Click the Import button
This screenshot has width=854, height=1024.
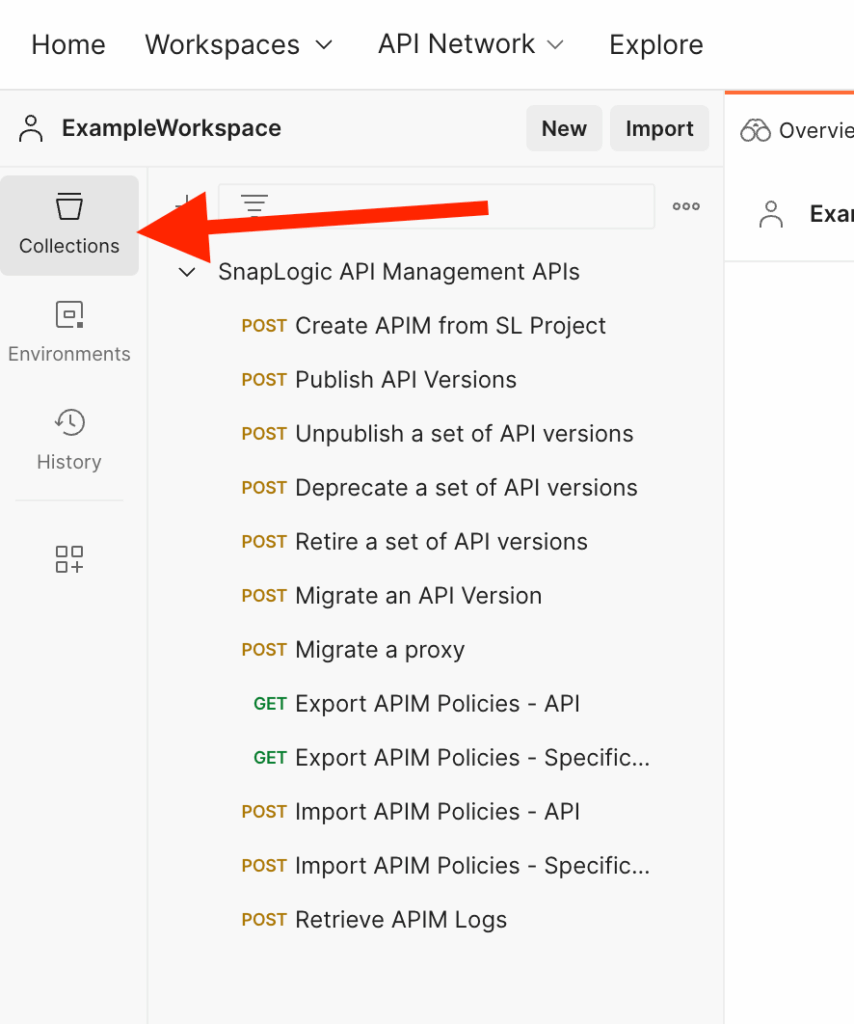point(659,129)
